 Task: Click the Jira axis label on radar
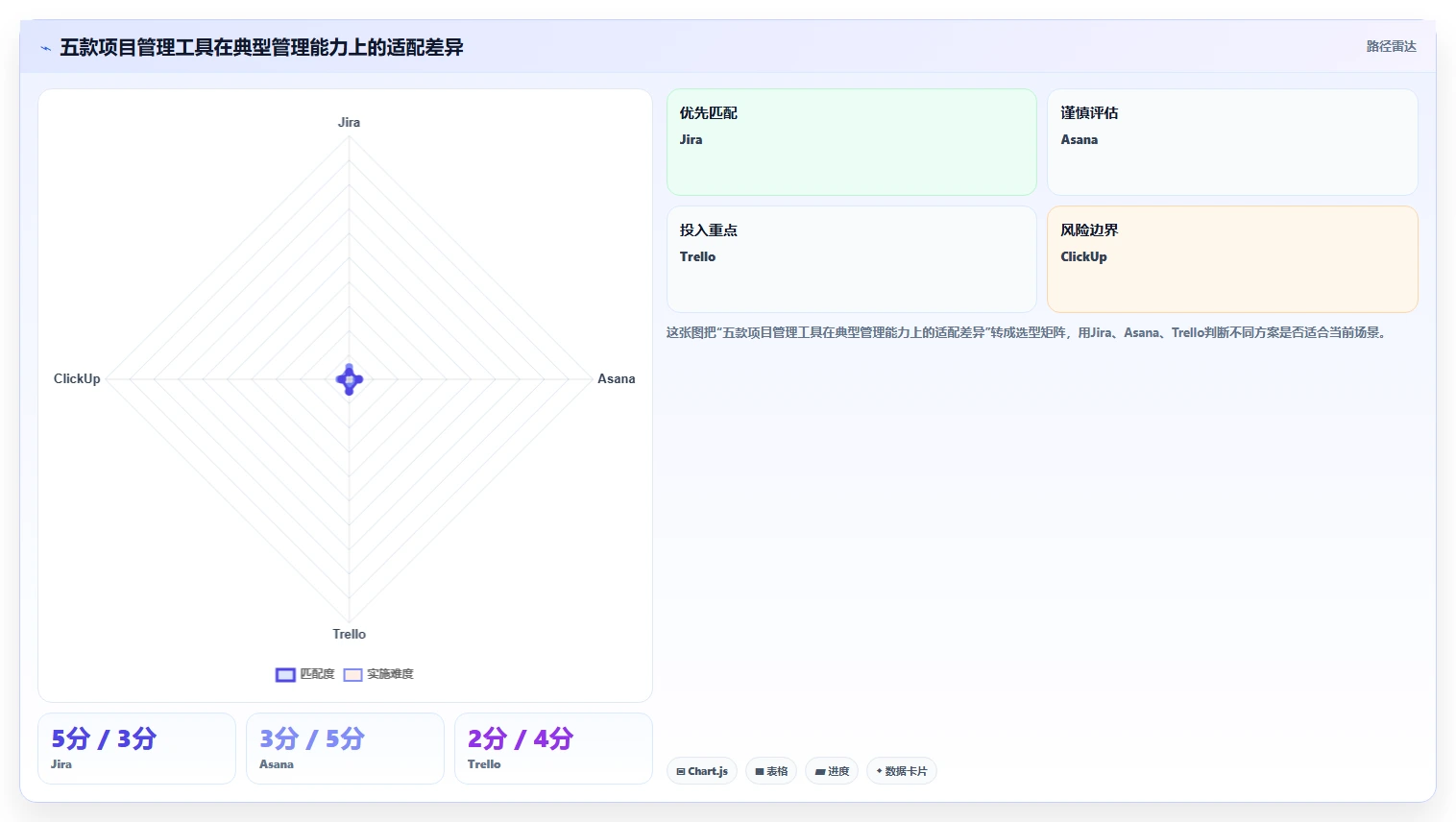click(x=349, y=122)
